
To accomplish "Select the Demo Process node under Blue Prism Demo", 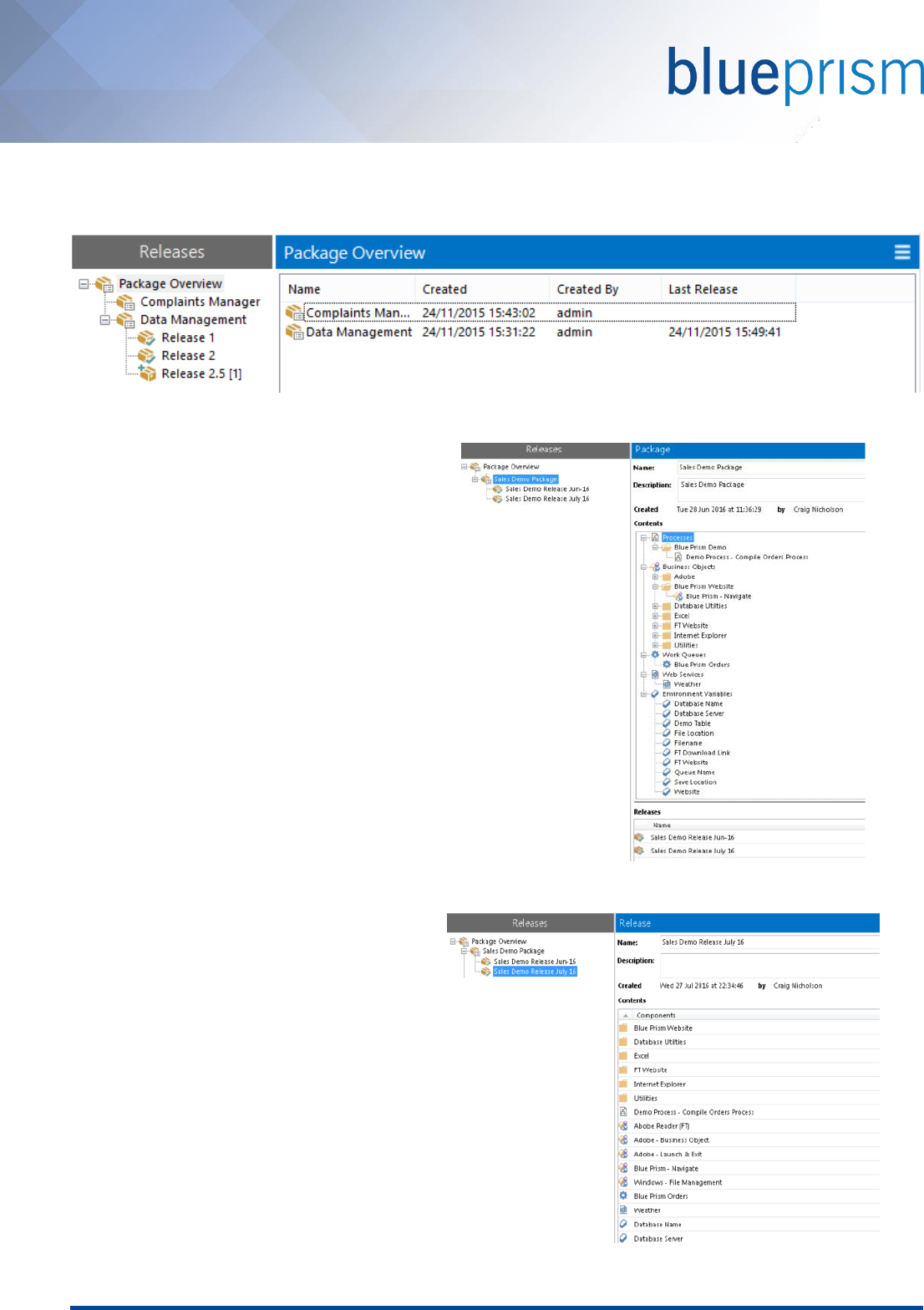I will tap(747, 556).
